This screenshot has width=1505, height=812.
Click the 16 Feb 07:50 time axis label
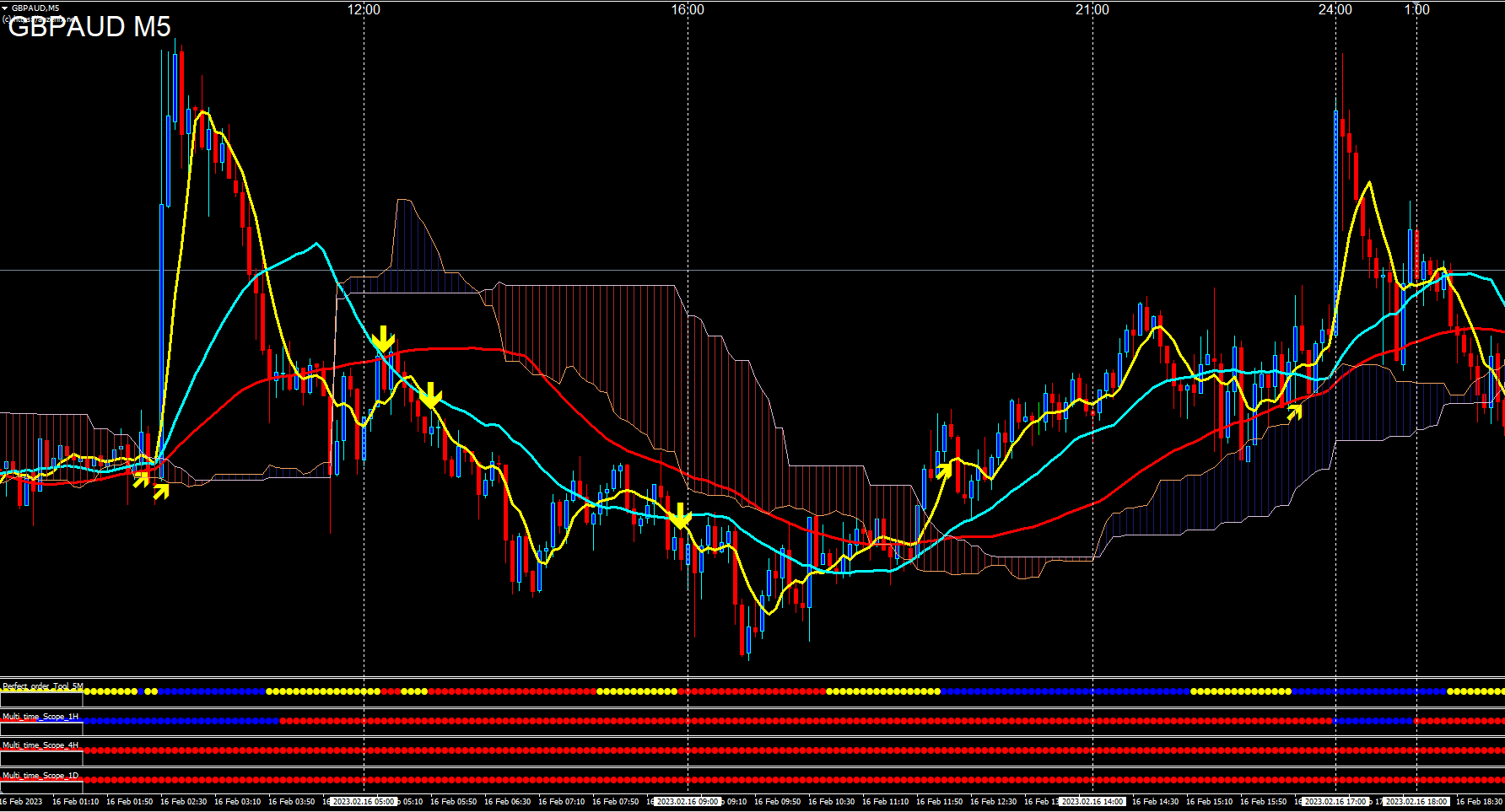point(615,802)
